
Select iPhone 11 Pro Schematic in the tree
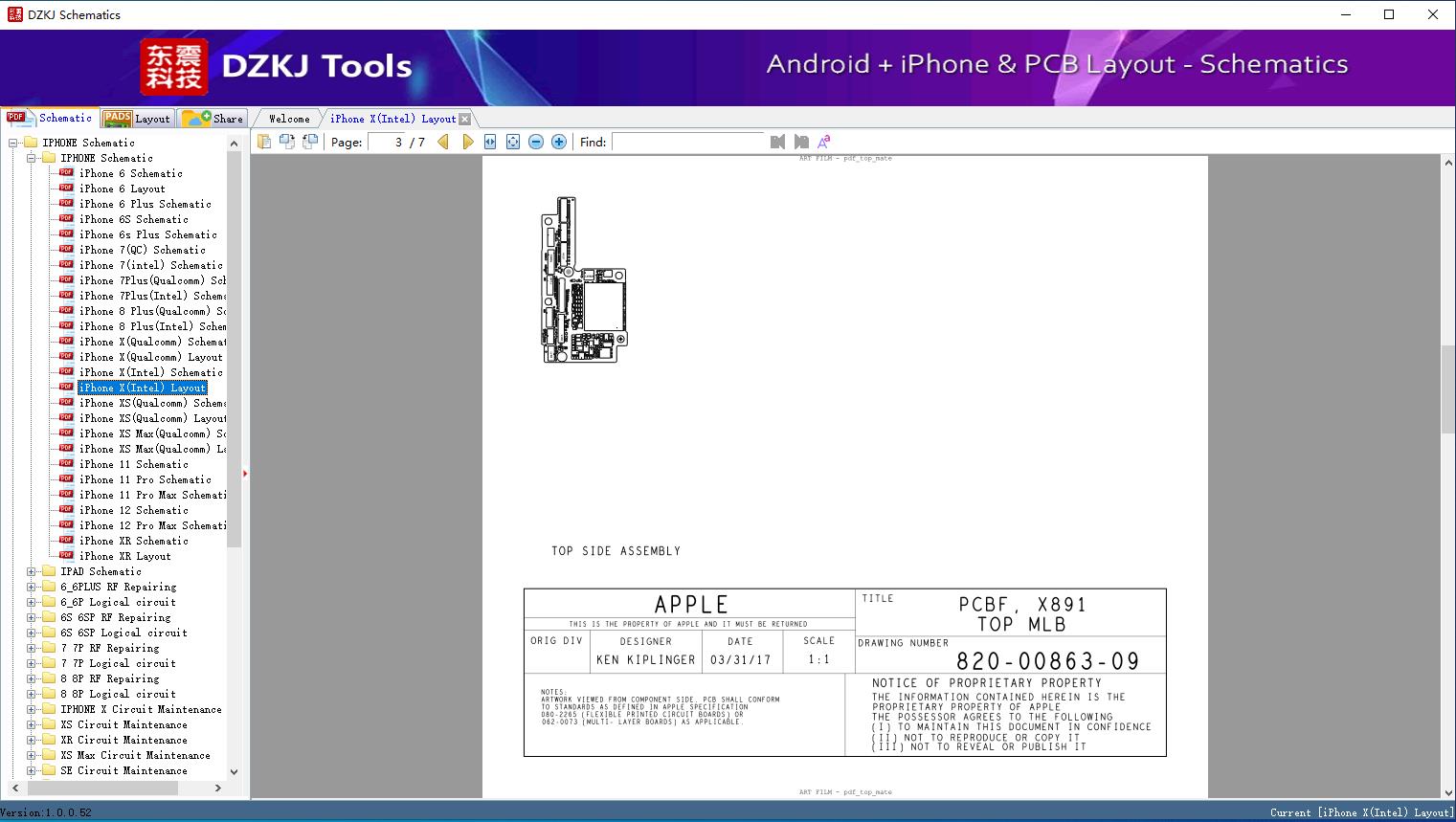[146, 479]
